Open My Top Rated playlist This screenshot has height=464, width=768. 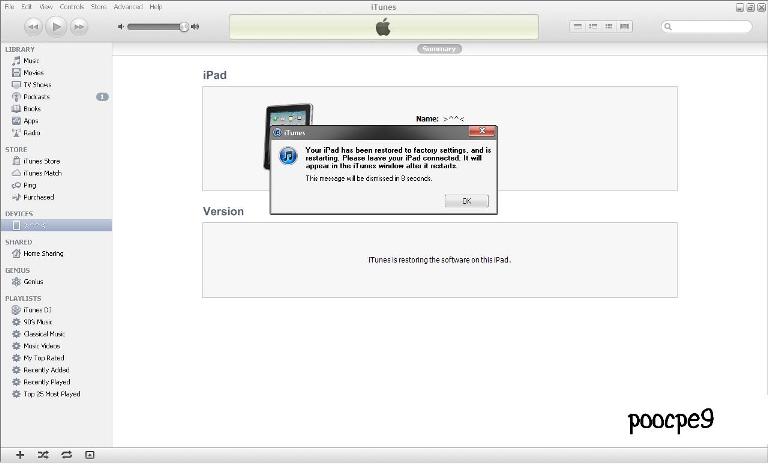pos(44,358)
